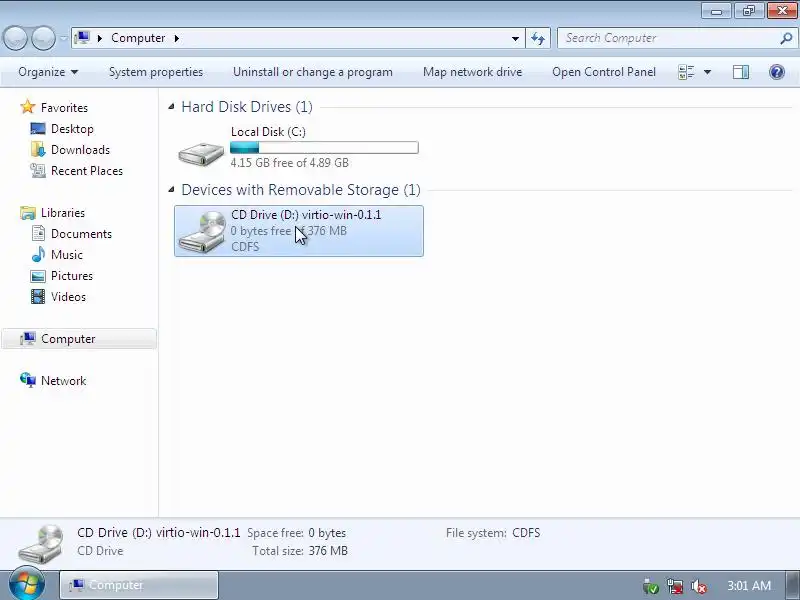Click Open Control Panel
Screen dimensions: 800x600
click(x=604, y=72)
